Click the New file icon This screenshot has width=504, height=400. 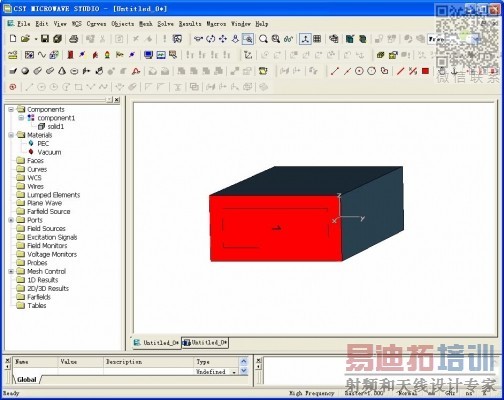click(x=13, y=39)
